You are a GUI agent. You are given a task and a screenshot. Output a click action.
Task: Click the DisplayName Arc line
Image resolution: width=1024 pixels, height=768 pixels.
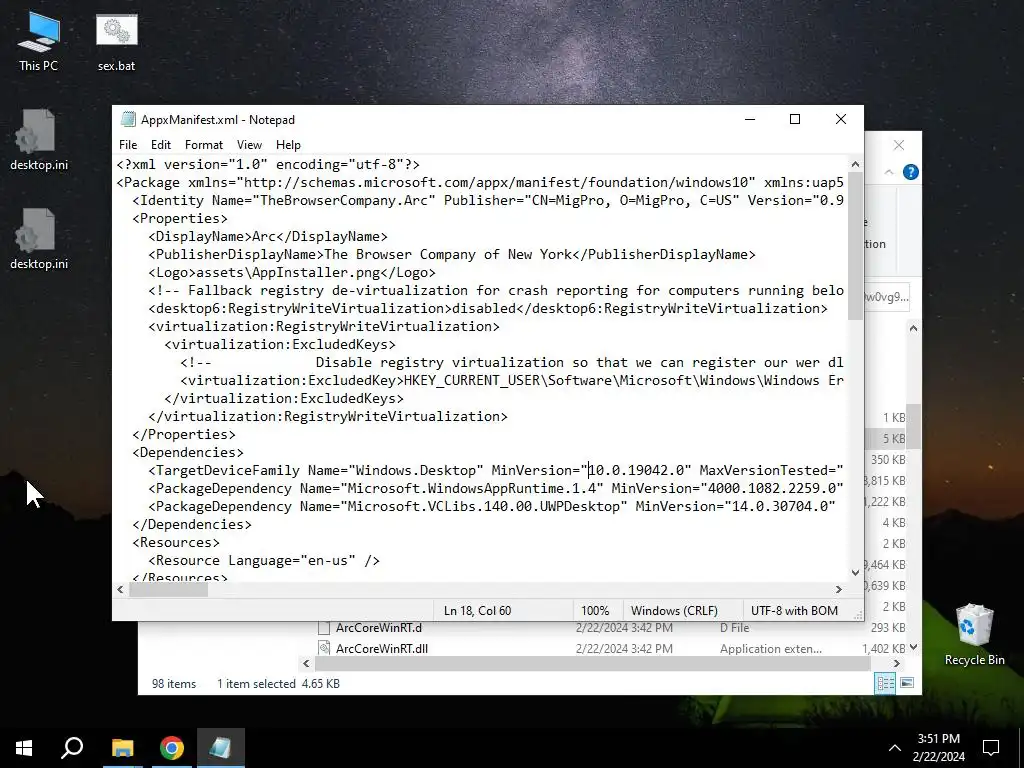point(268,236)
